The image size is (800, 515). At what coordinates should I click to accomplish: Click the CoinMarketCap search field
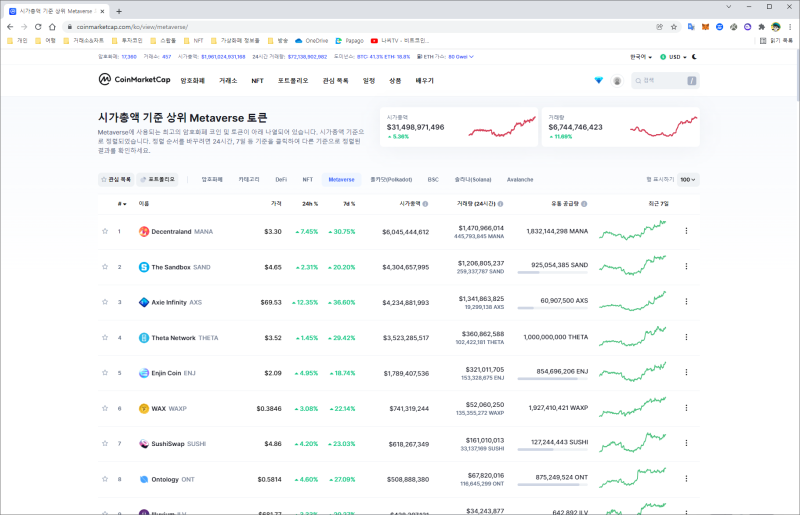665,81
